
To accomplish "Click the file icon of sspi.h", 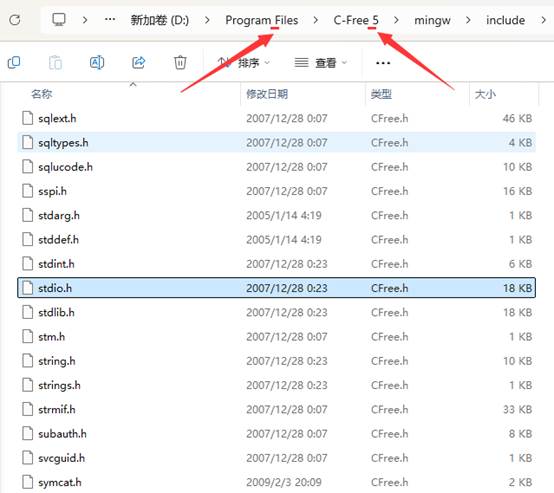I will (x=27, y=191).
